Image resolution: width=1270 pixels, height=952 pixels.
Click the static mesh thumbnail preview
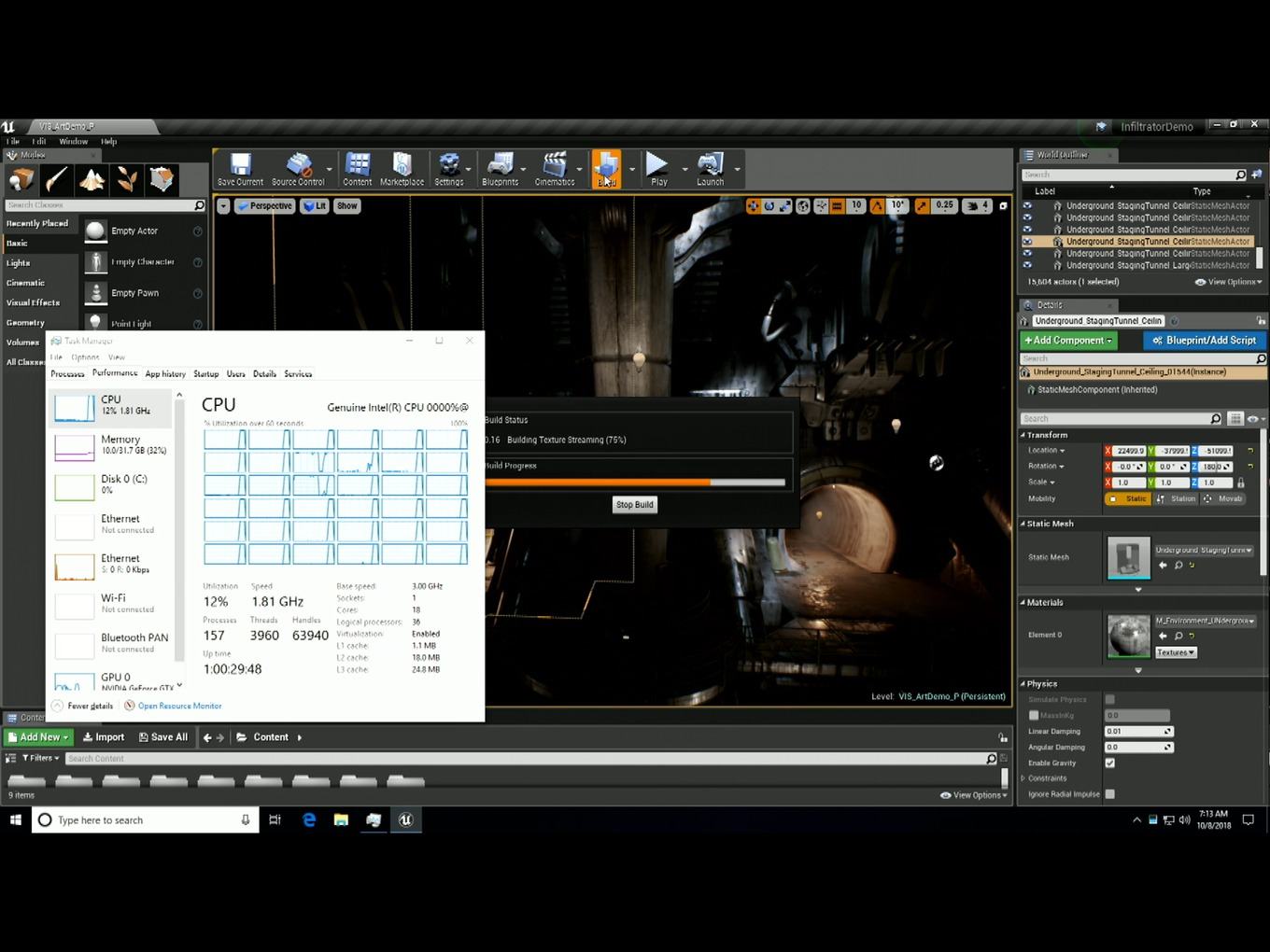(1128, 558)
